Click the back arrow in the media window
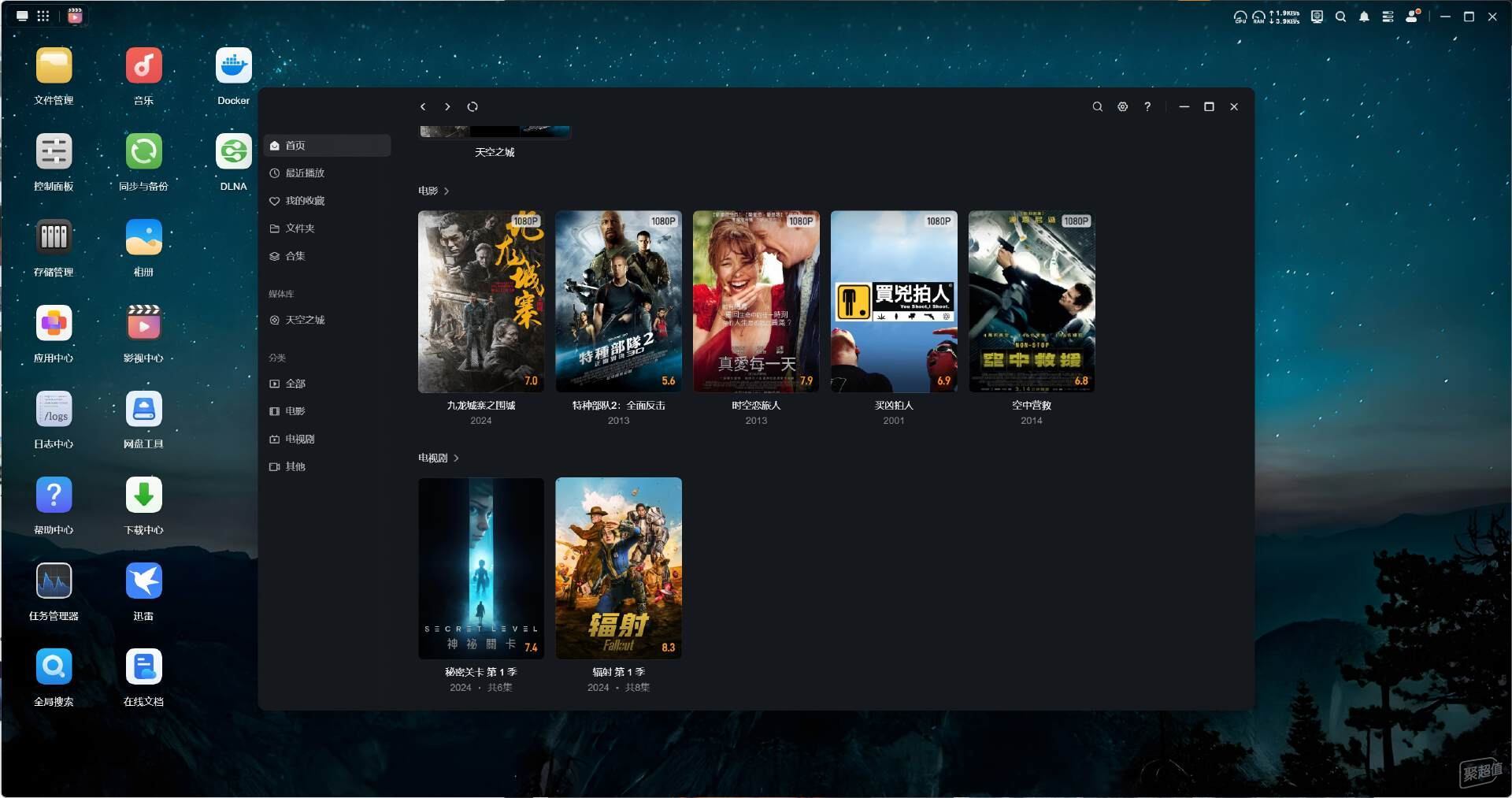 coord(423,107)
